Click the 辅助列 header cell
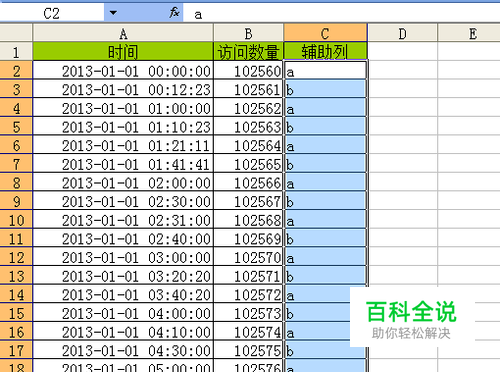Viewport: 500px width, 372px height. [325, 52]
